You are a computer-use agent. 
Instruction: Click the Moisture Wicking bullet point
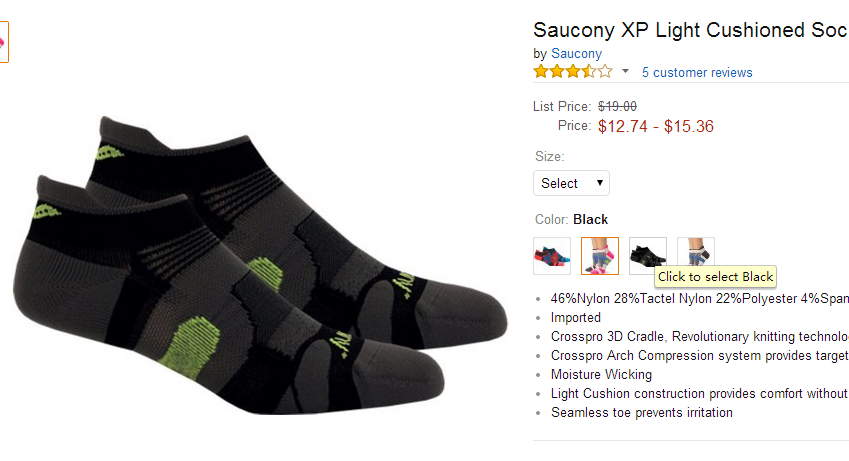[601, 374]
